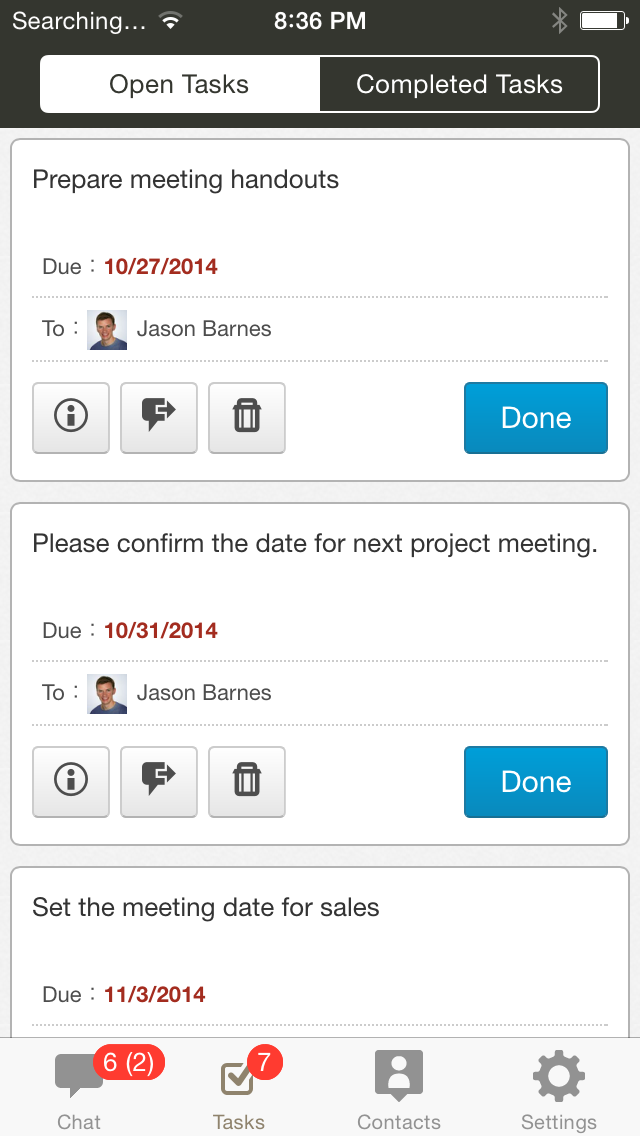Image resolution: width=640 pixels, height=1136 pixels.
Task: Tap Jason Barnes avatar in second task
Action: (107, 693)
